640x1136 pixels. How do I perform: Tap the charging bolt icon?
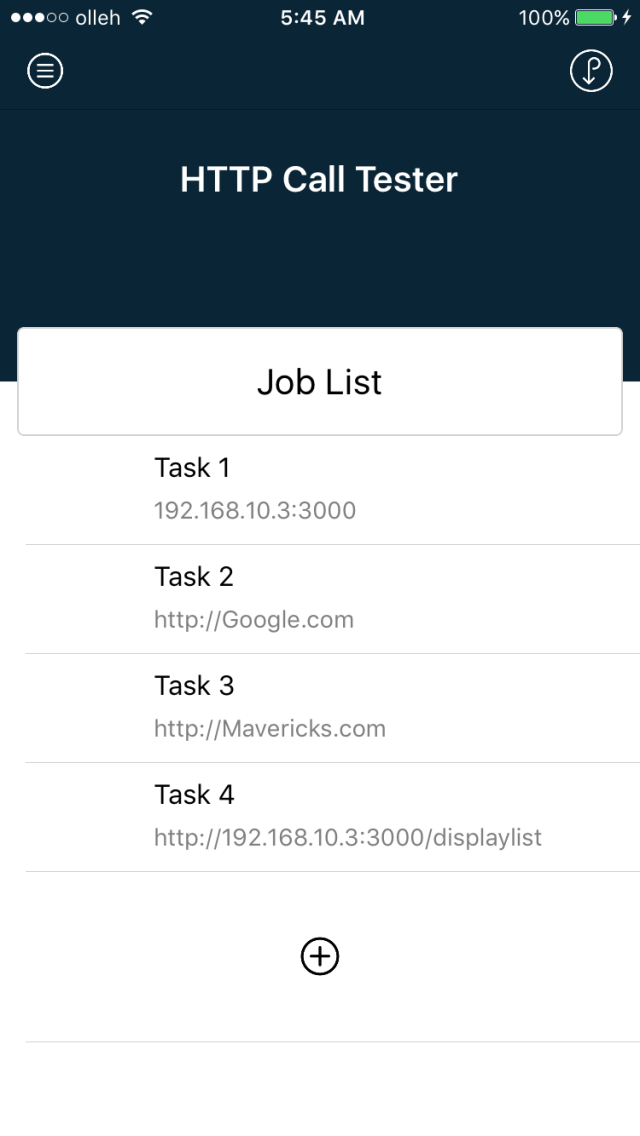pos(626,17)
